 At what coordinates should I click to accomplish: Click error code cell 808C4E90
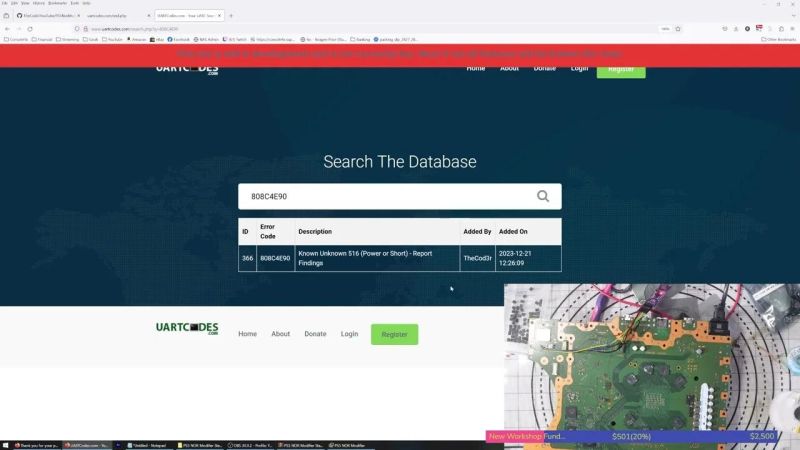tap(275, 258)
